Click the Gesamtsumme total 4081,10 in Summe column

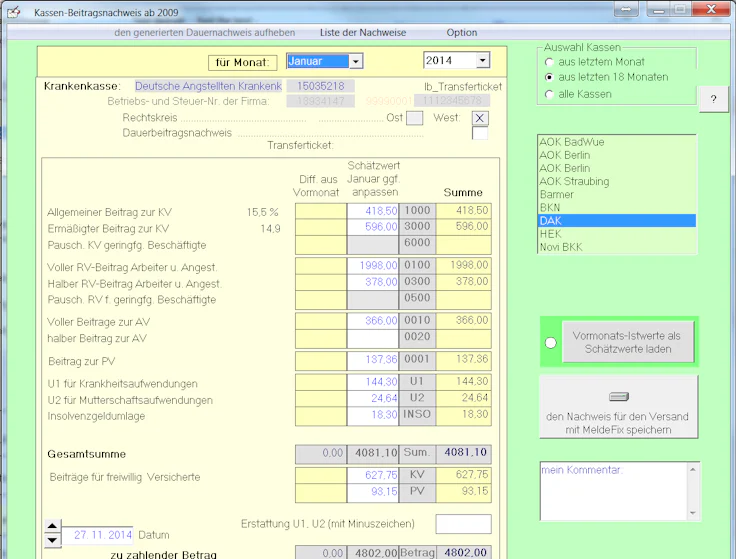pyautogui.click(x=464, y=452)
